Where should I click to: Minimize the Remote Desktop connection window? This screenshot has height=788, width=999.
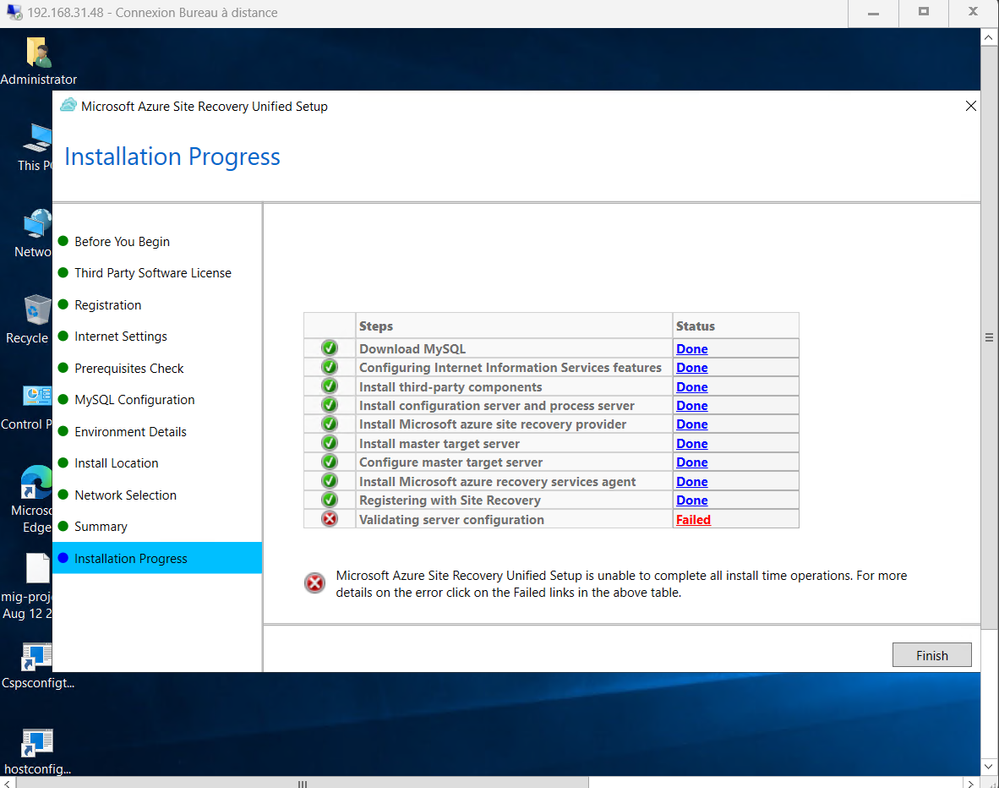coord(873,13)
